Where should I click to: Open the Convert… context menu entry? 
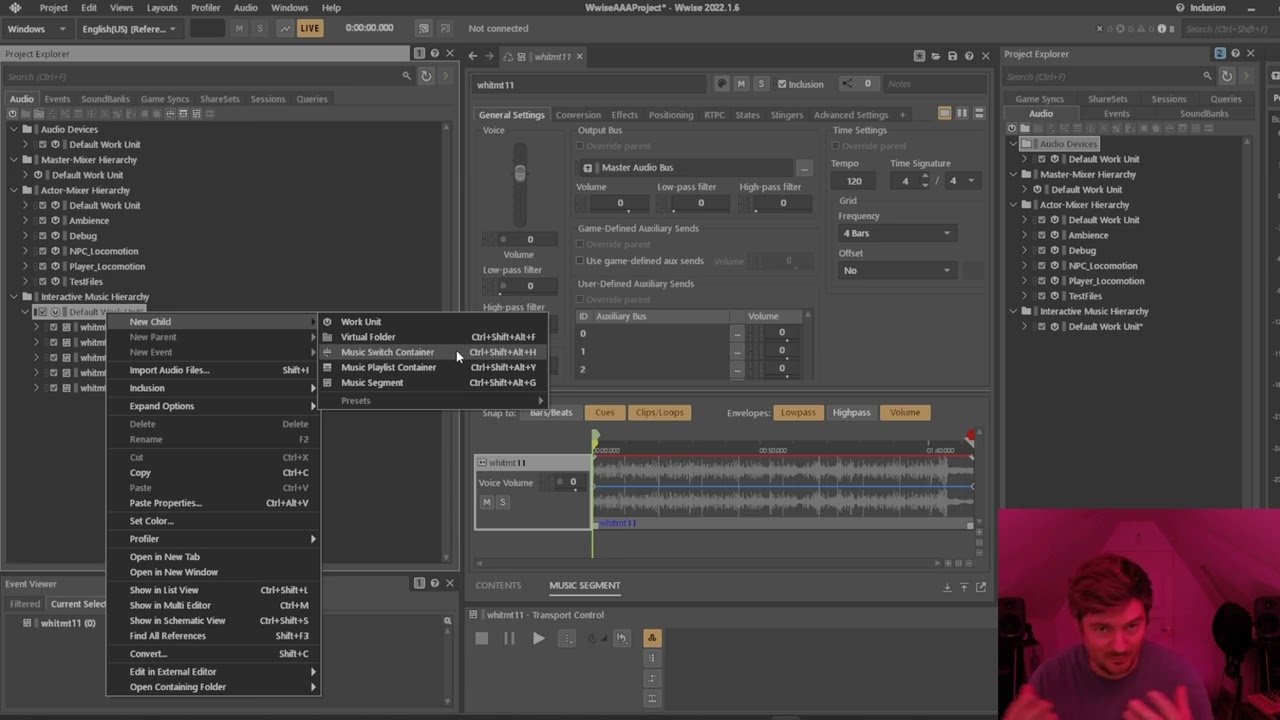click(213, 654)
